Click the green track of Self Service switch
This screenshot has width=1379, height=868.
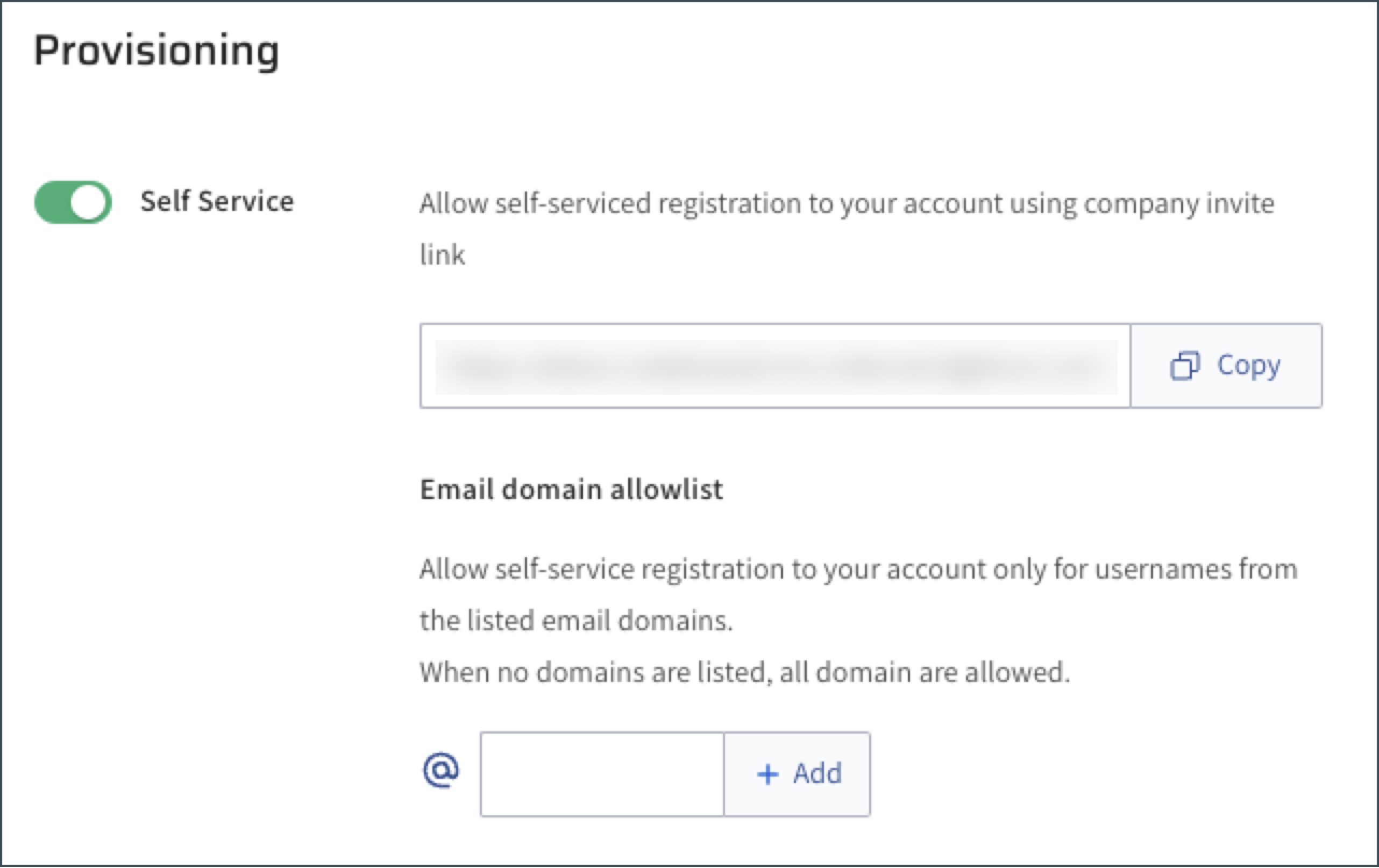(x=52, y=202)
